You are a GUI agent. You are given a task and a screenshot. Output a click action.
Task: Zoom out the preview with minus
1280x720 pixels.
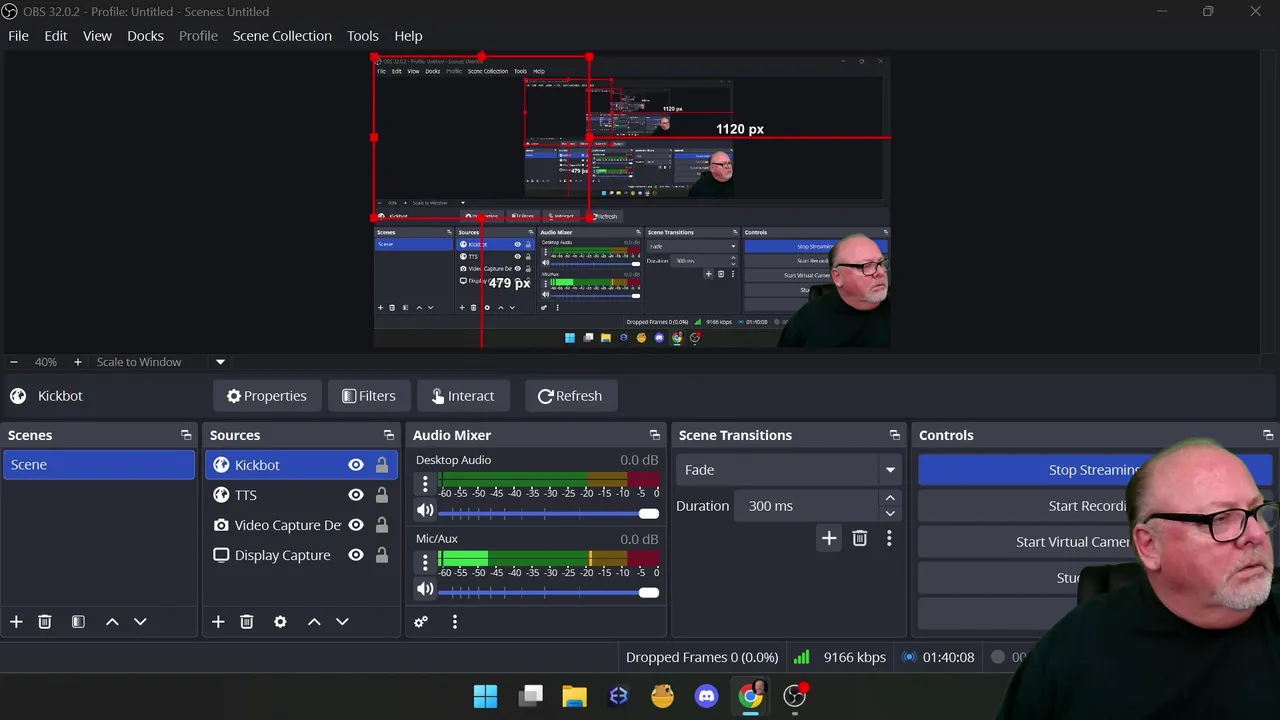click(13, 362)
